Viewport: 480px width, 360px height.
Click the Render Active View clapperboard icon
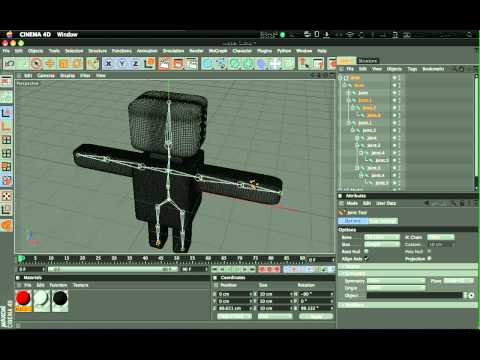(x=164, y=63)
